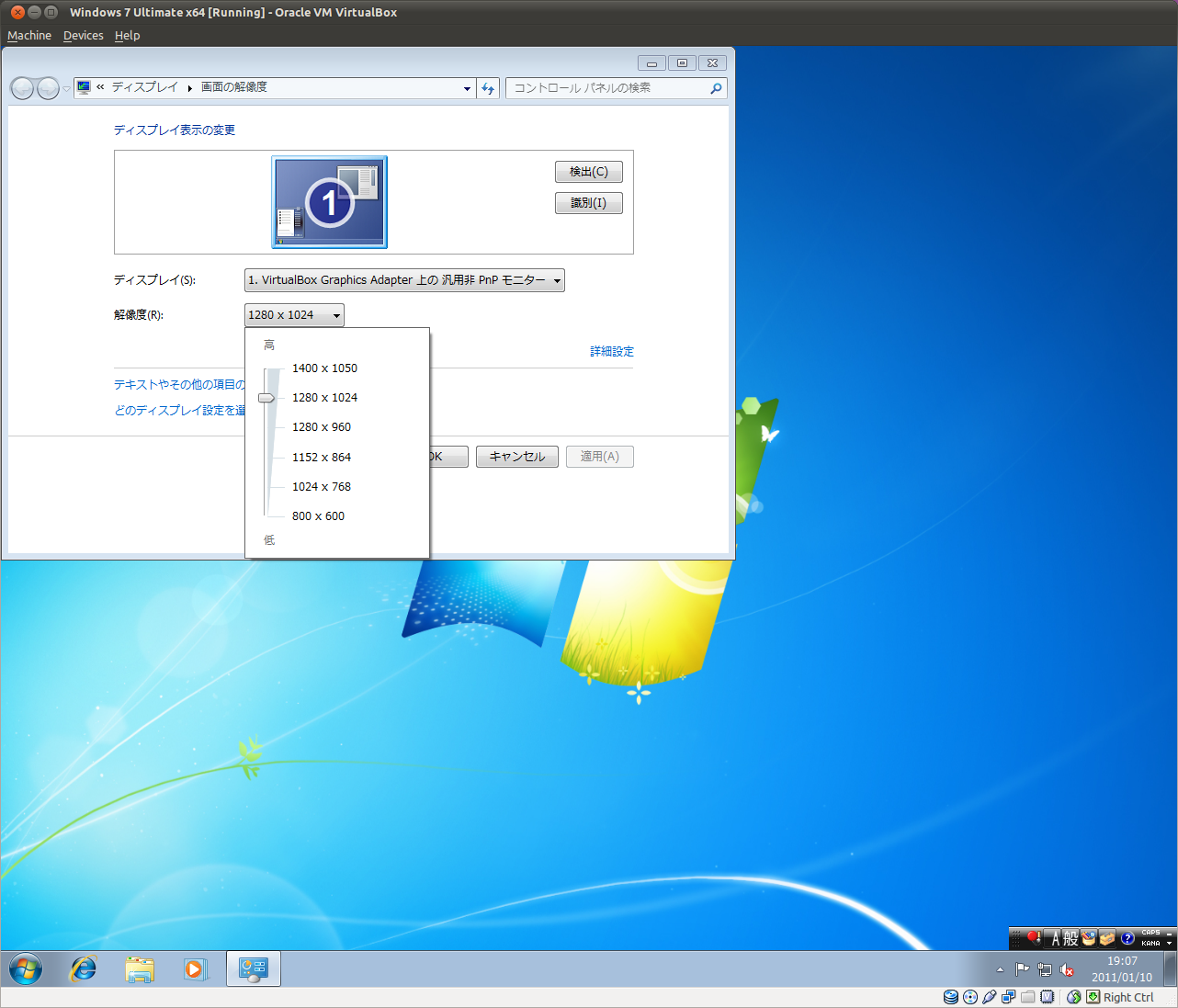Click the 識別(I) identify button
Image resolution: width=1178 pixels, height=1008 pixels.
589,203
